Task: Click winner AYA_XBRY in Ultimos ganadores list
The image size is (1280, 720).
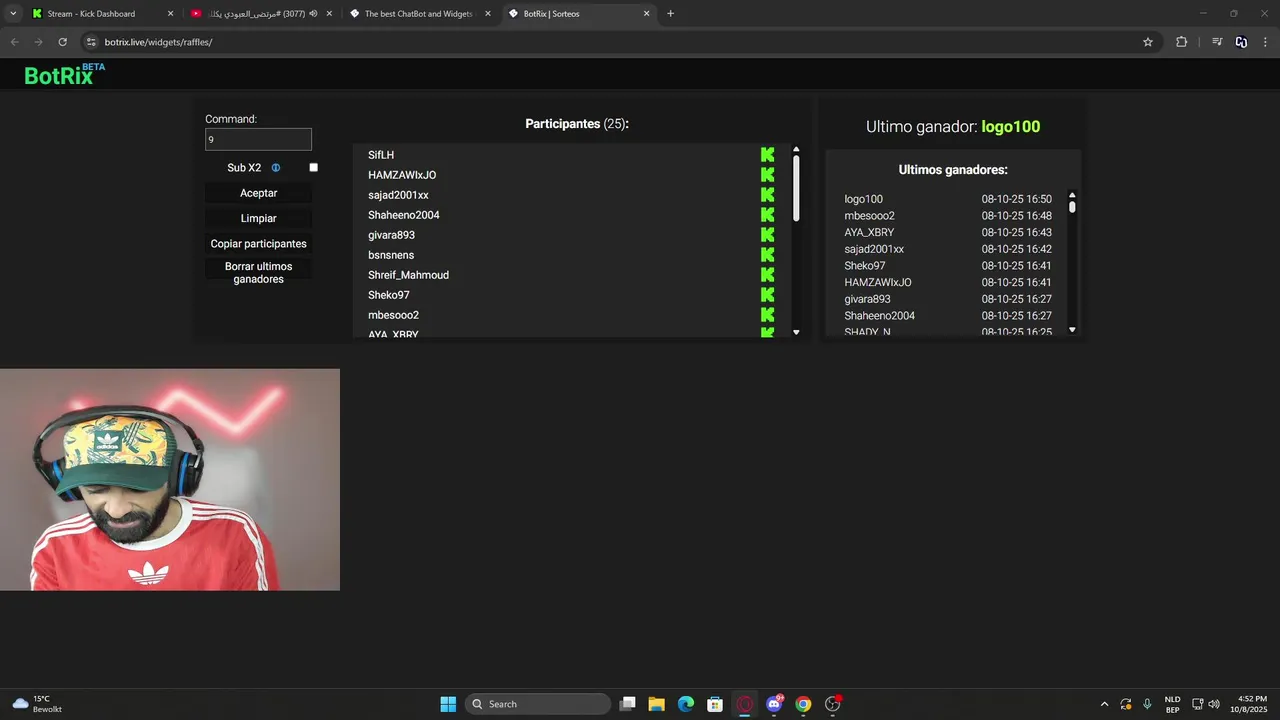Action: click(869, 232)
